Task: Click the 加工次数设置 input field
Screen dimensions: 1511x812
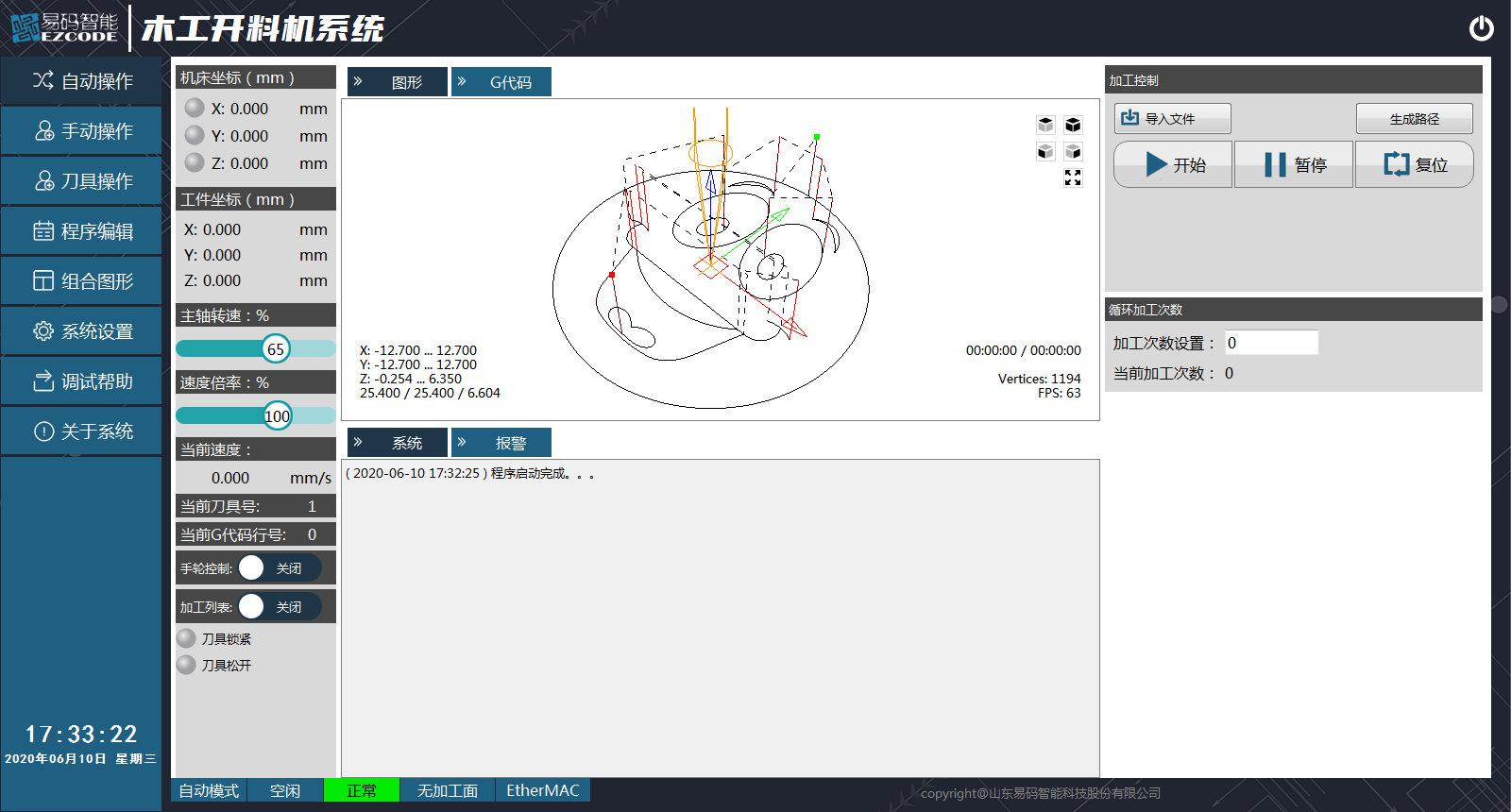Action: pyautogui.click(x=1271, y=343)
